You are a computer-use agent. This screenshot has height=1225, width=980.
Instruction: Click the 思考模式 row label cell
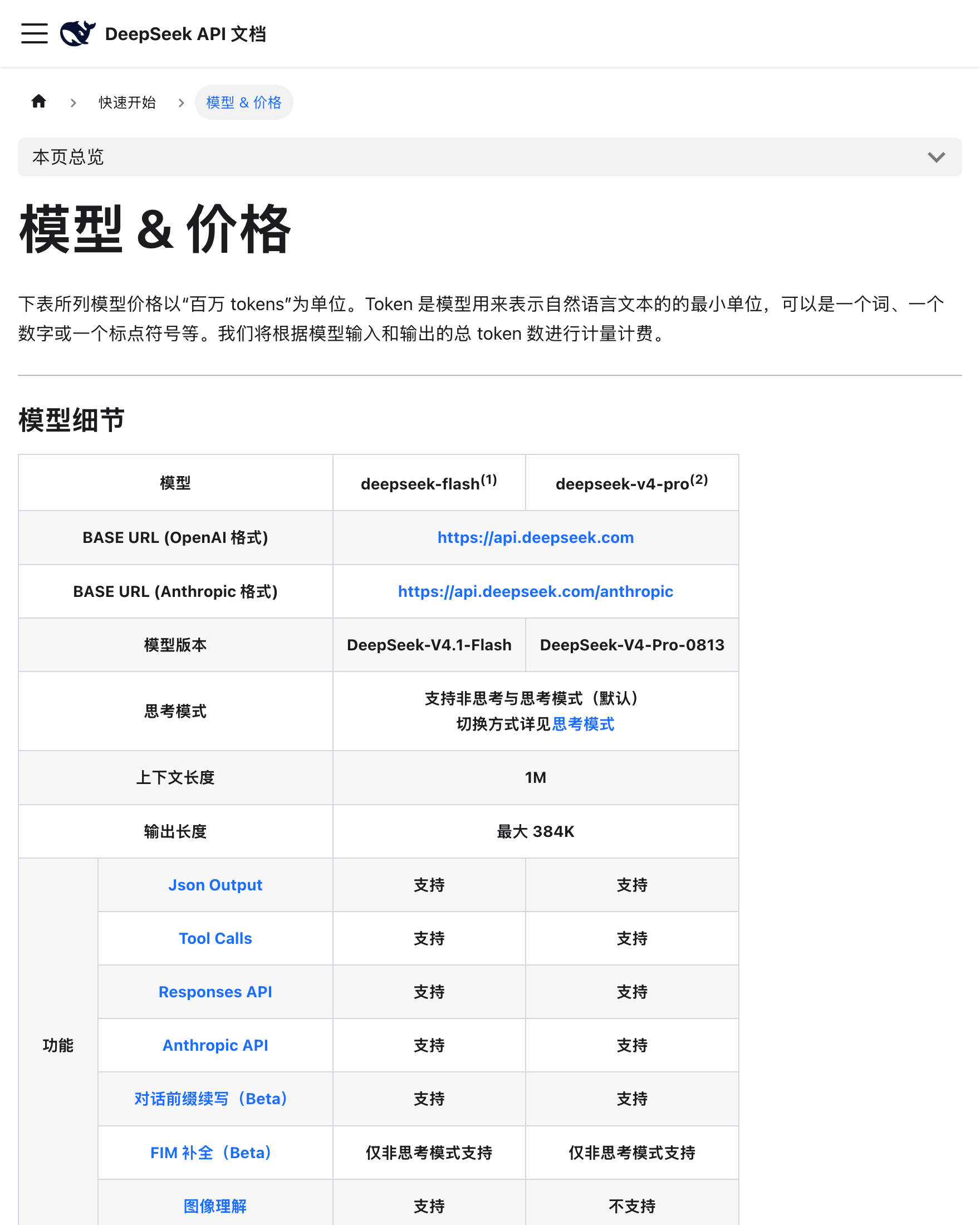point(175,712)
